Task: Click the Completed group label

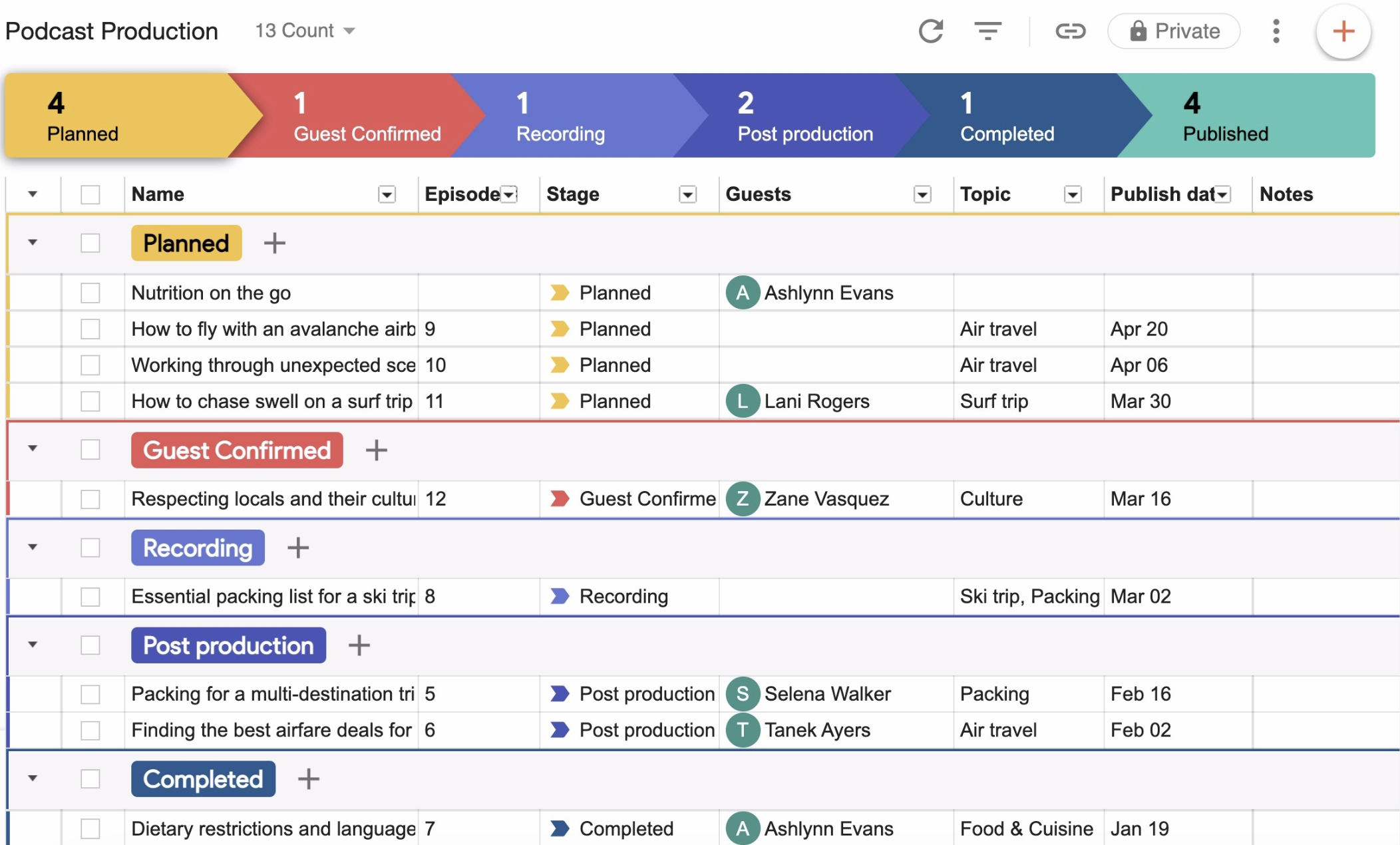Action: point(203,779)
